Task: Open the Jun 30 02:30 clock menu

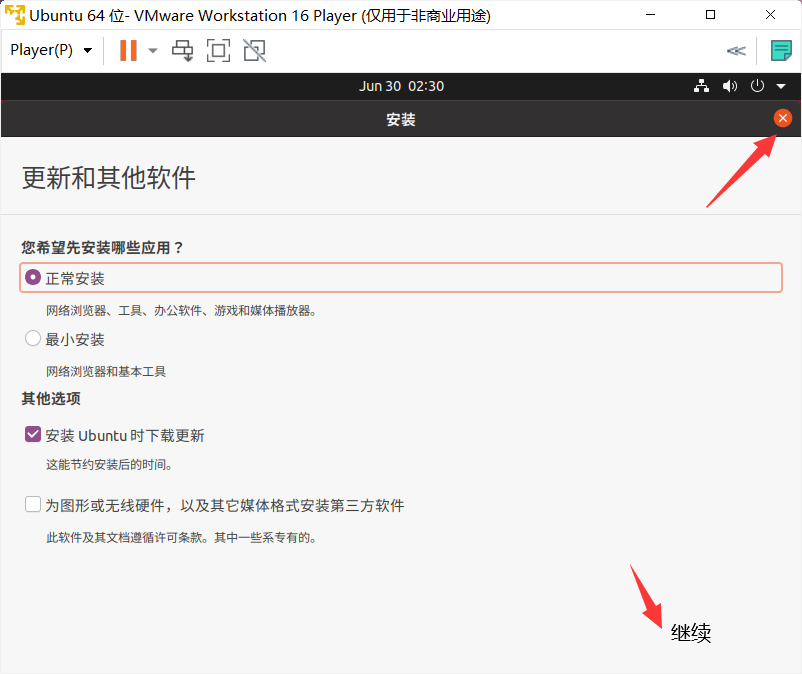Action: (401, 86)
